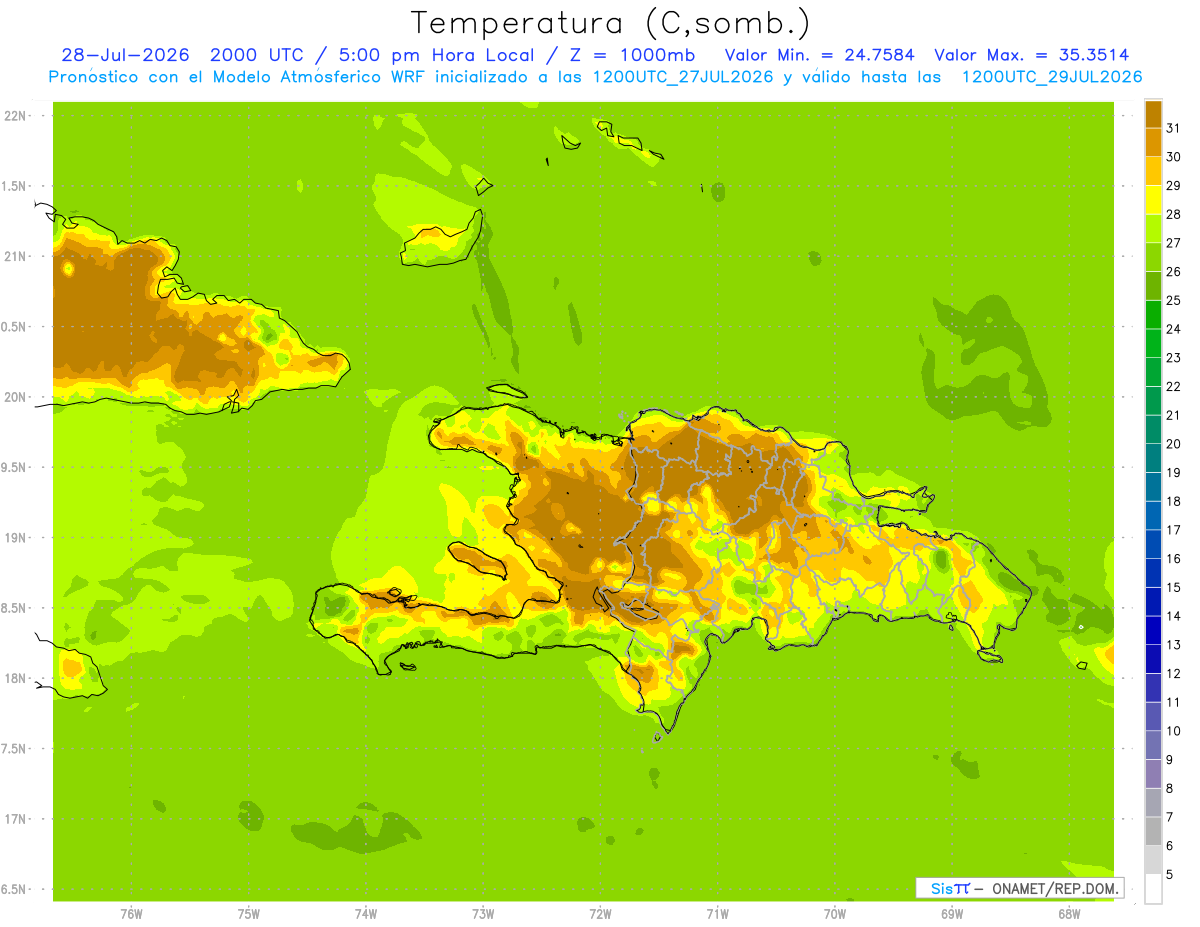Click the '21N' latitude axis label
This screenshot has width=1200, height=927.
point(14,256)
